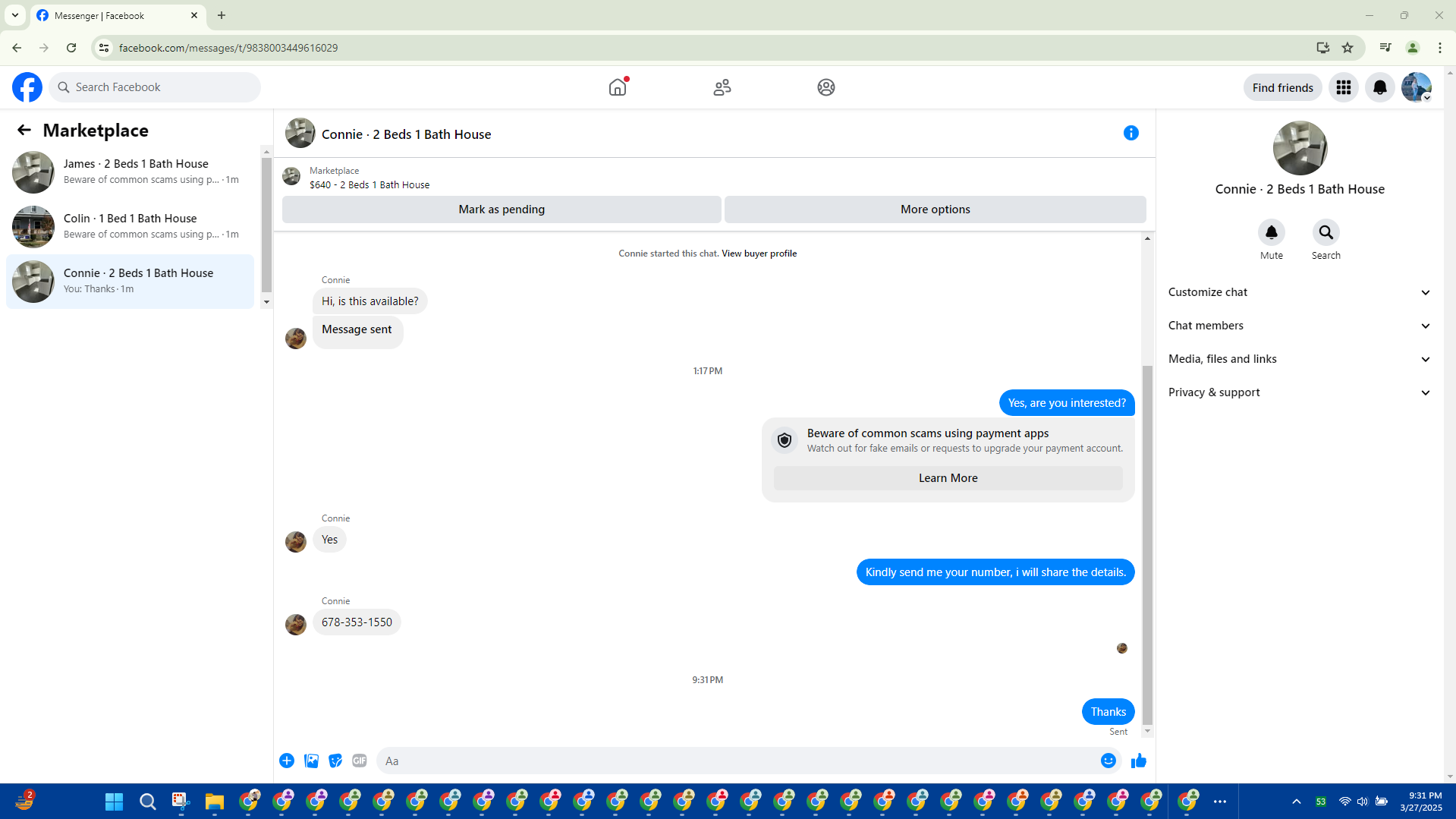Open conversation information icon
The height and width of the screenshot is (819, 1456).
point(1131,133)
